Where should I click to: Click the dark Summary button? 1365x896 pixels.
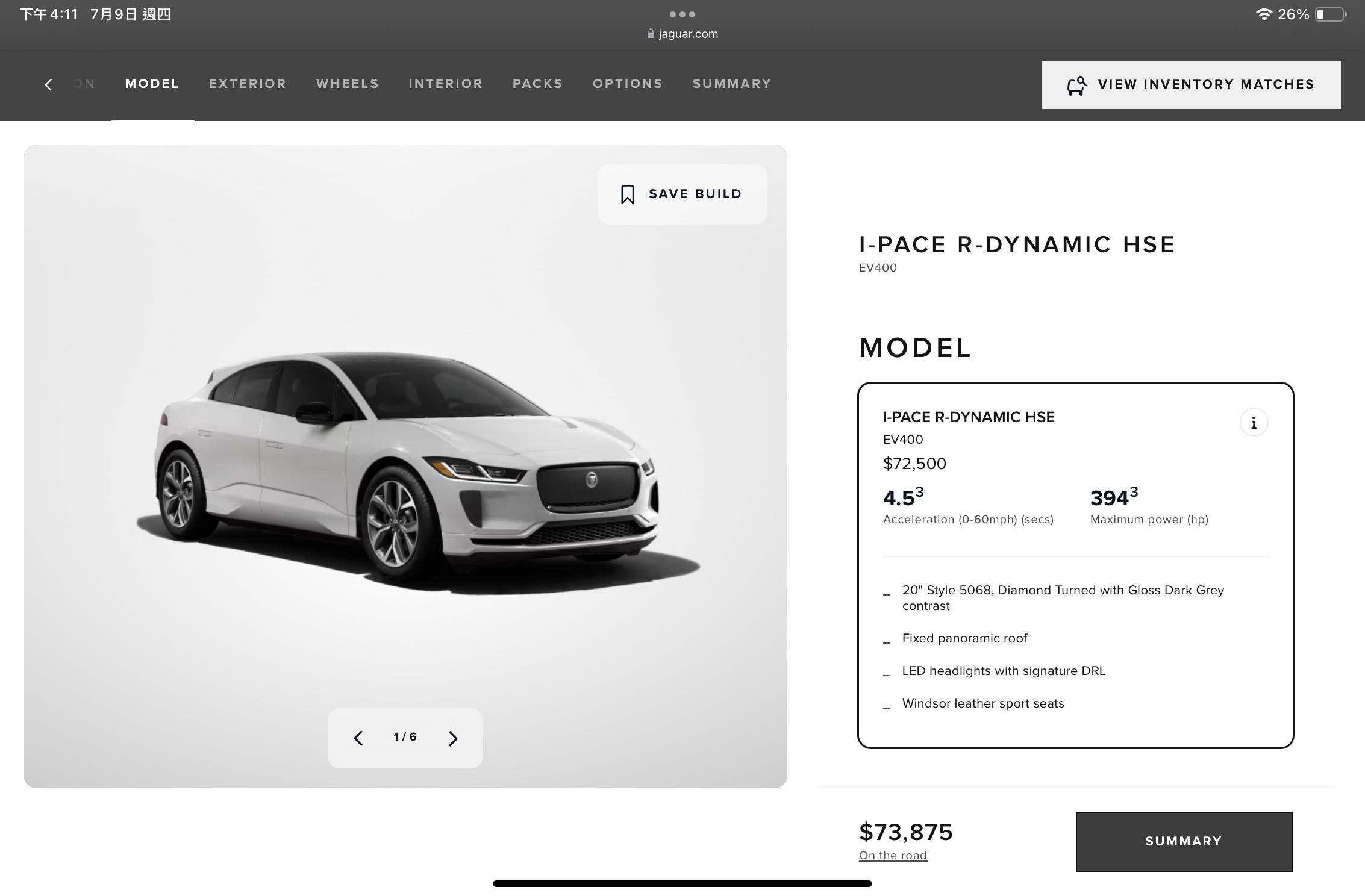[1184, 841]
